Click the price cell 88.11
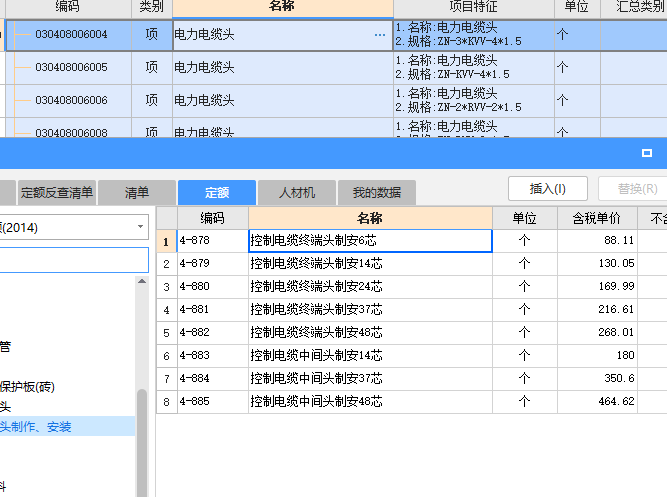This screenshot has height=497, width=667. point(597,241)
